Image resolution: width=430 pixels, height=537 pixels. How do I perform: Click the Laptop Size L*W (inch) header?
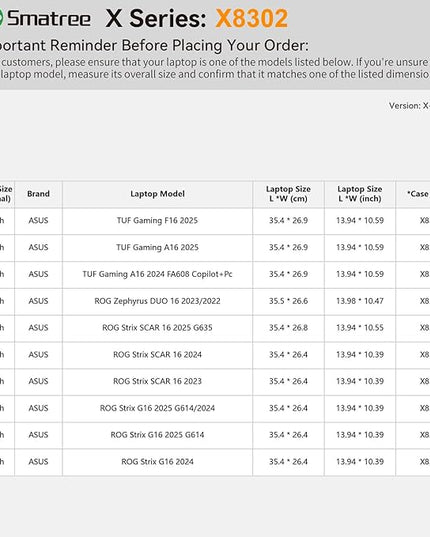click(360, 194)
